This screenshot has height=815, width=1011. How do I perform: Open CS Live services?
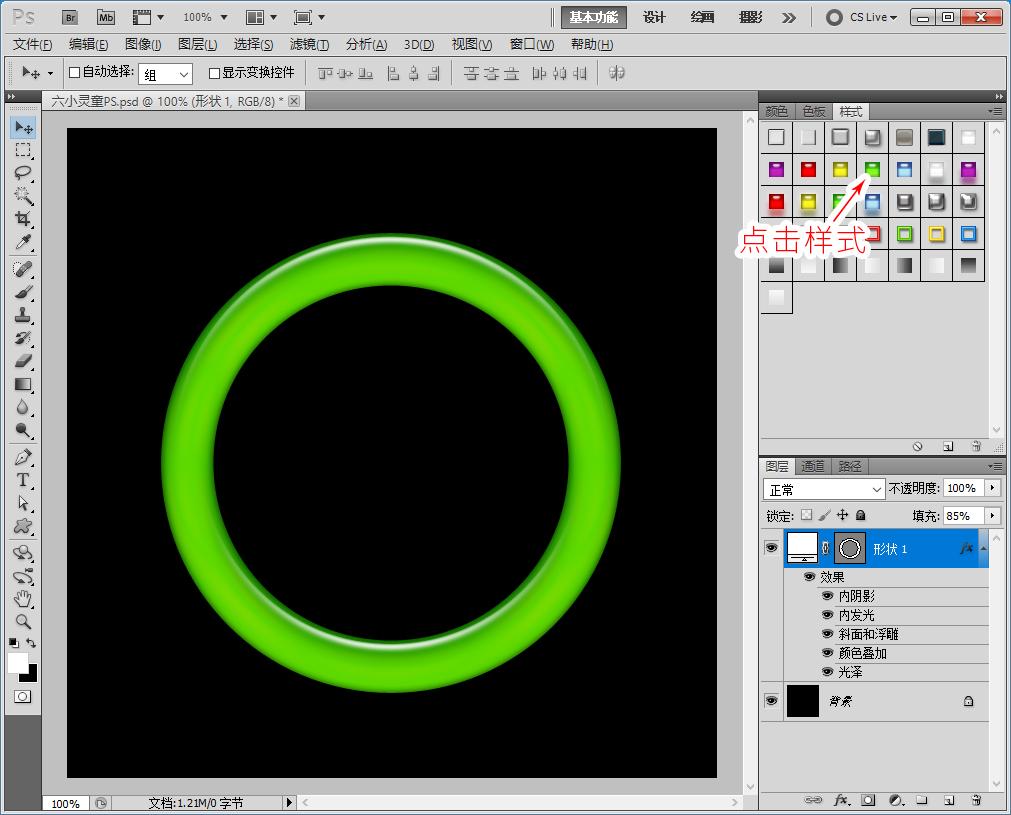point(863,17)
